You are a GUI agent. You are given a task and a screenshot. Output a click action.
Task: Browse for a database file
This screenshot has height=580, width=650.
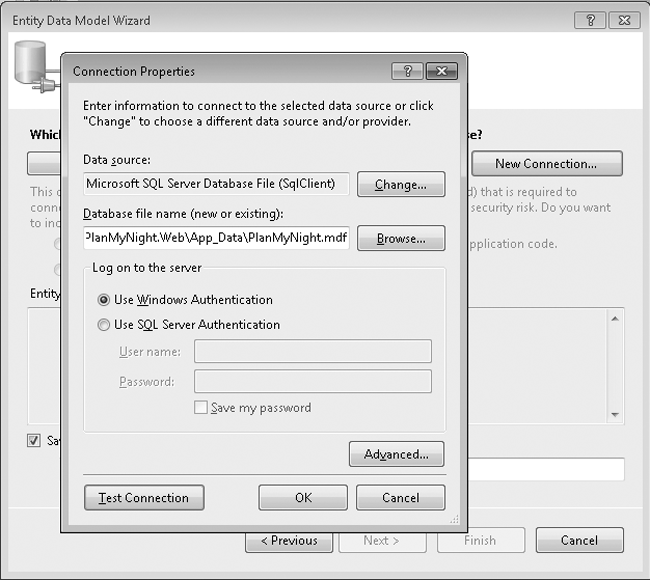point(401,238)
